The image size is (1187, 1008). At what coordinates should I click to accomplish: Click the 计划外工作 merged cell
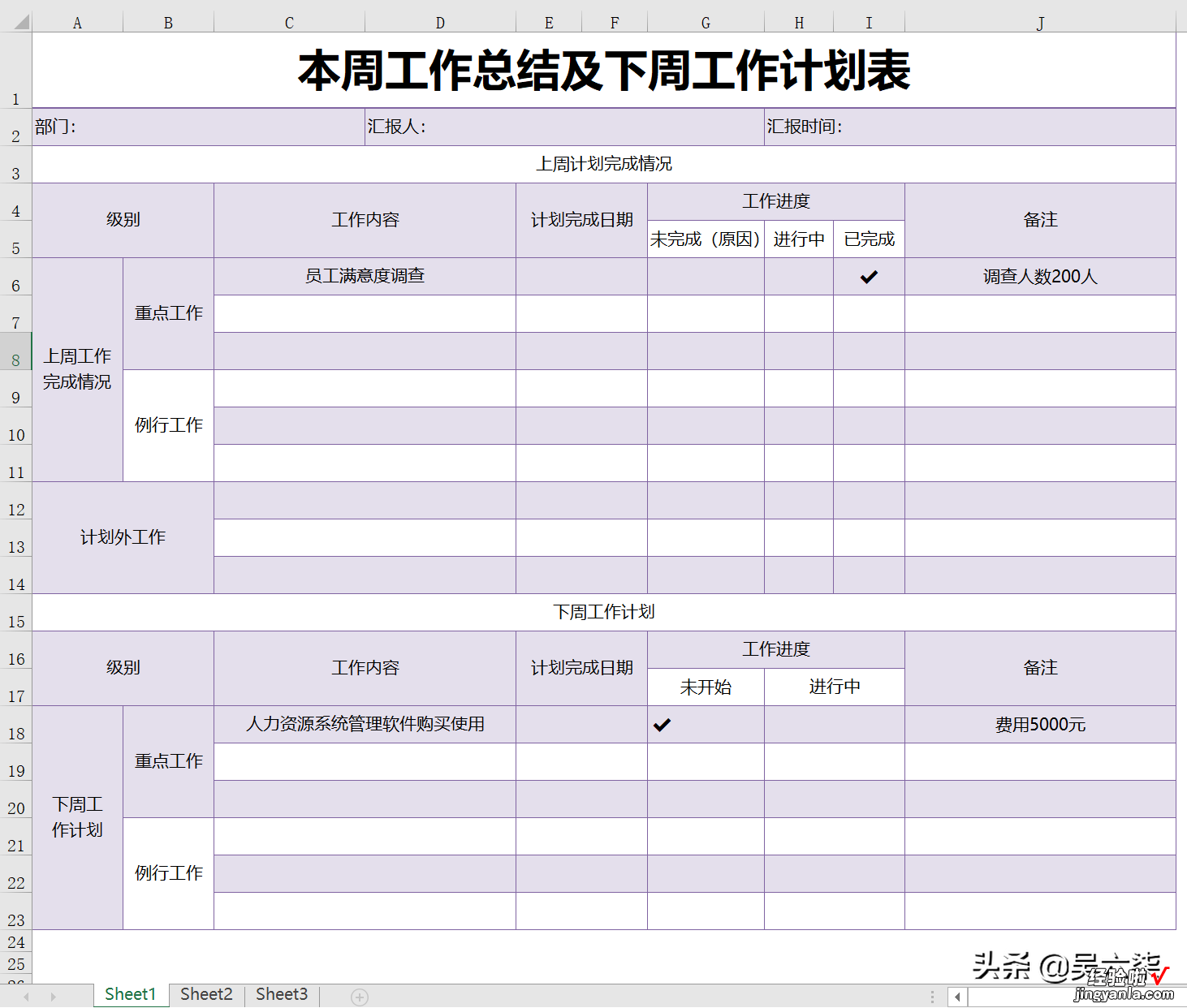pos(123,537)
